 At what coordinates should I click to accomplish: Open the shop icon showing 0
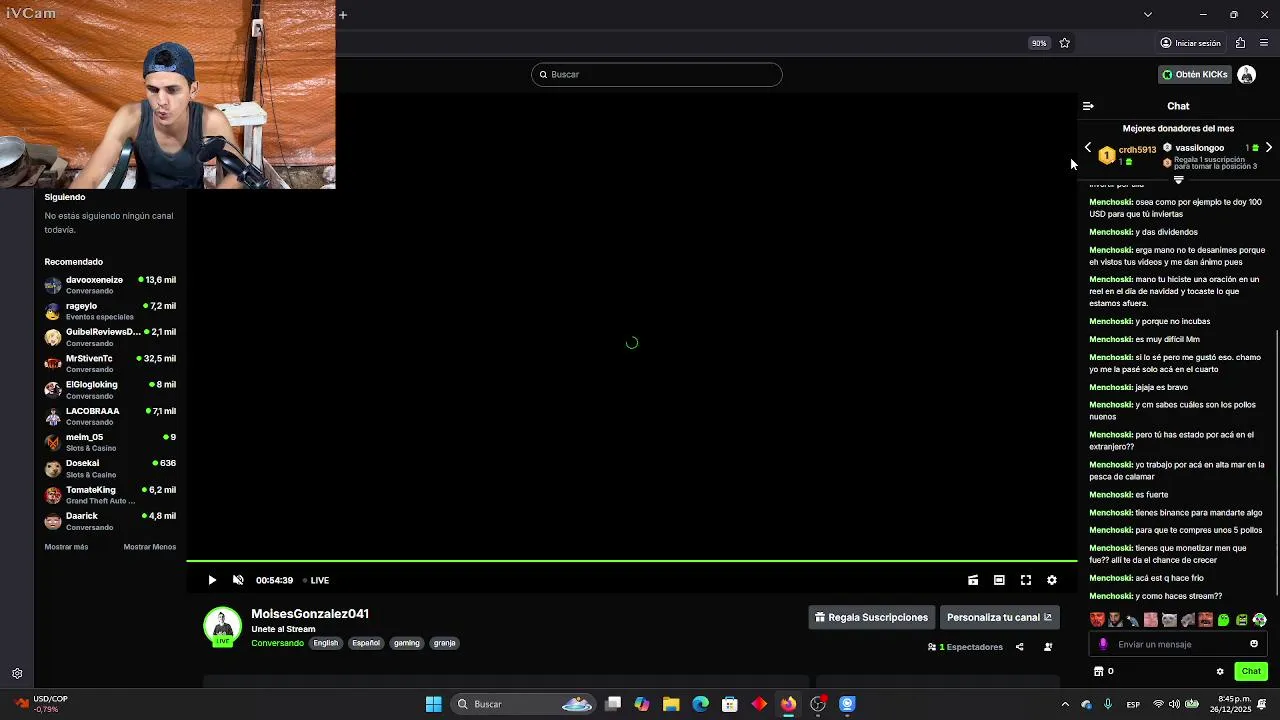click(x=1104, y=671)
